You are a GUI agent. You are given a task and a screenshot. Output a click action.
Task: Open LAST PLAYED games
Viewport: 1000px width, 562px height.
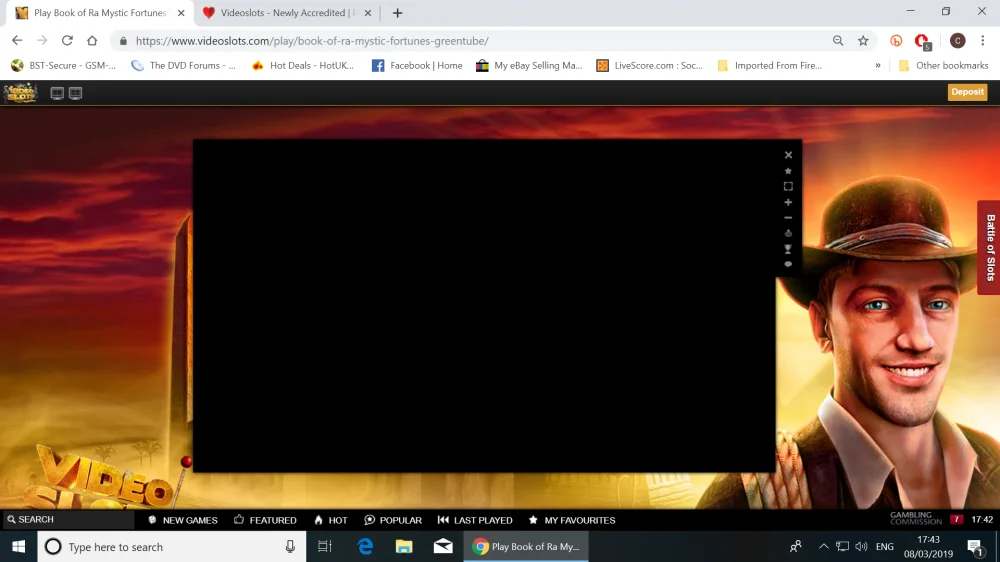pos(475,520)
